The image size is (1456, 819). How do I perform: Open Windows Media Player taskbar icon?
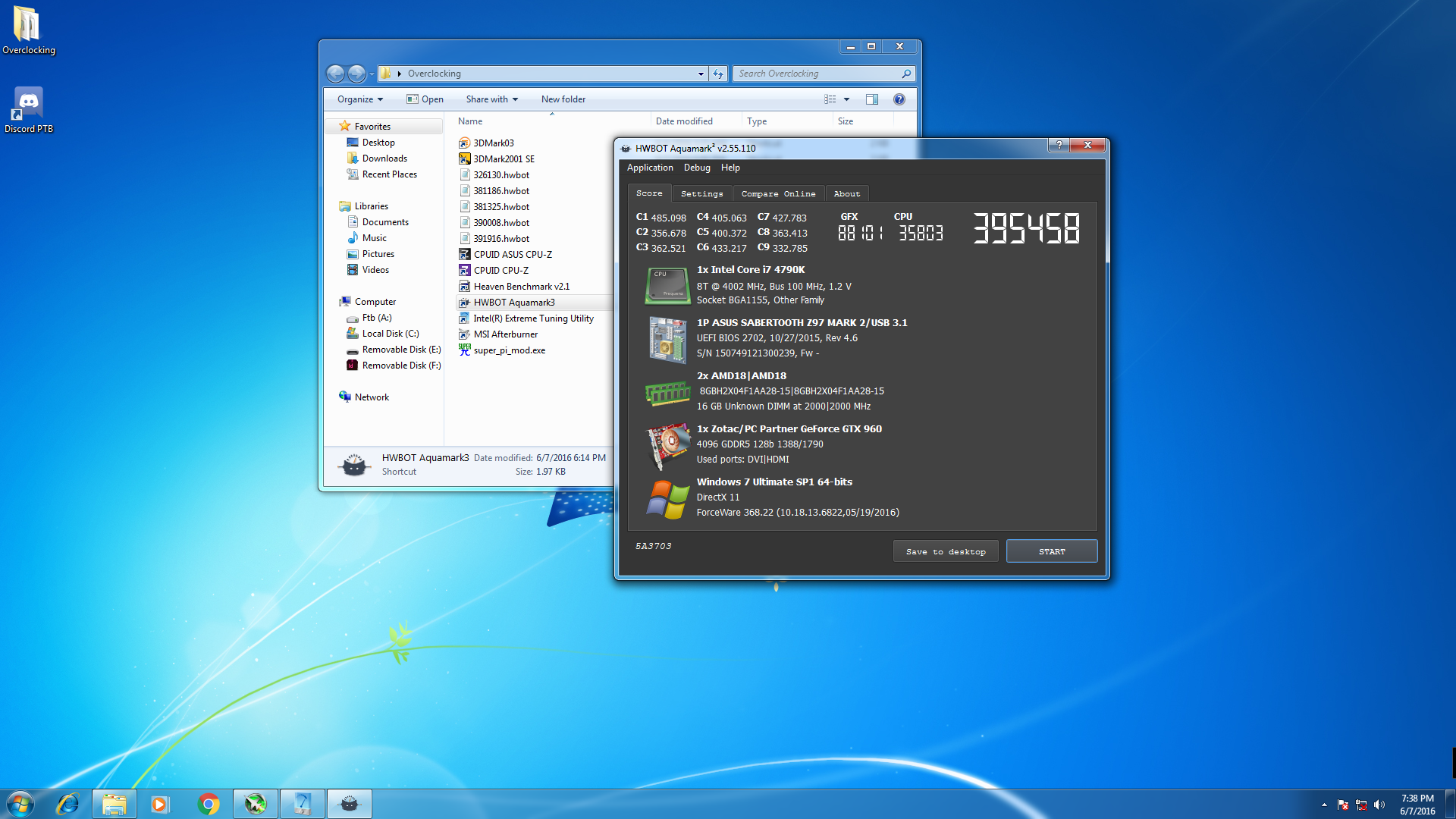[x=160, y=804]
